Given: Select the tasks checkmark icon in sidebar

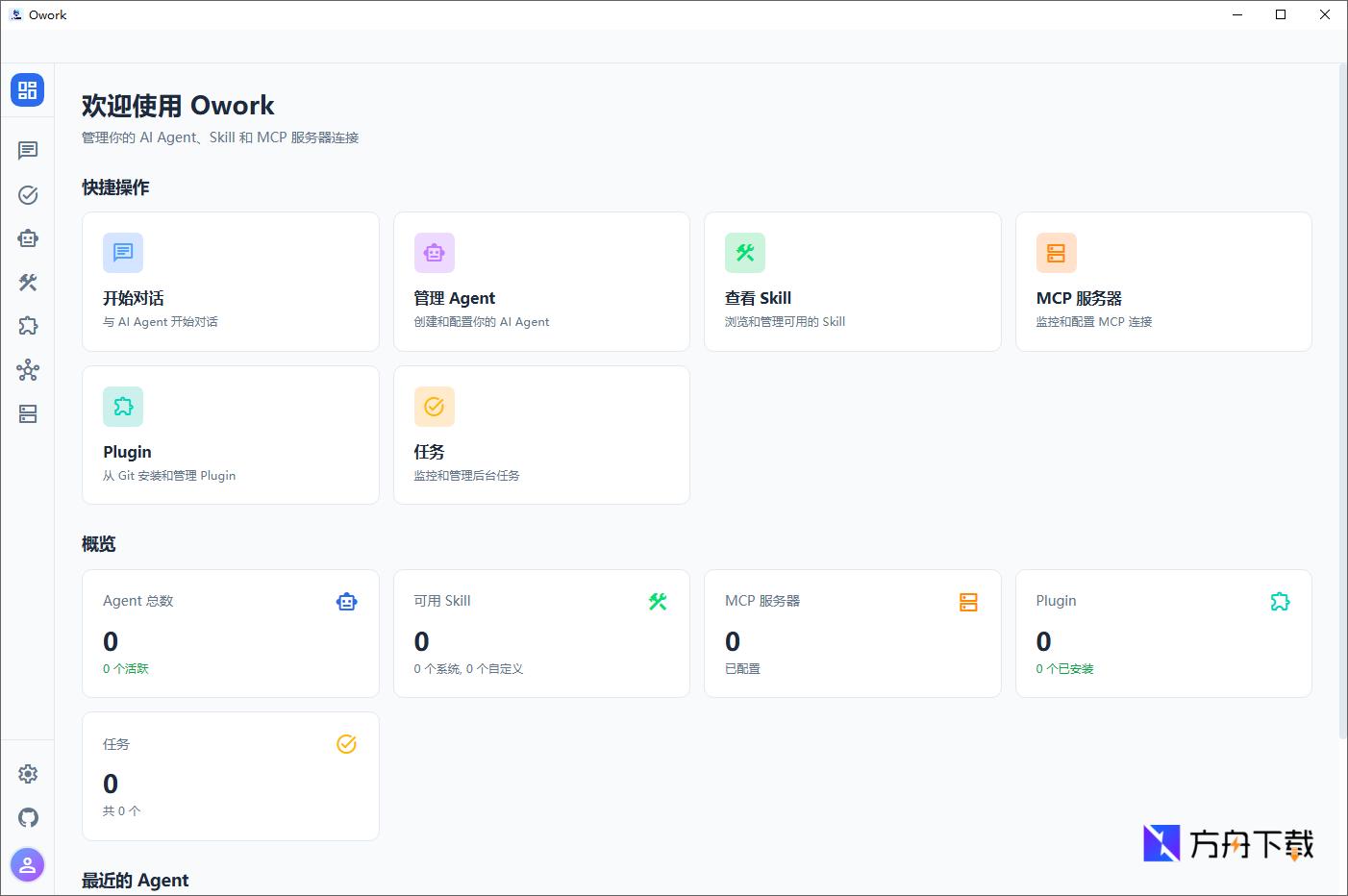Looking at the screenshot, I should point(28,195).
